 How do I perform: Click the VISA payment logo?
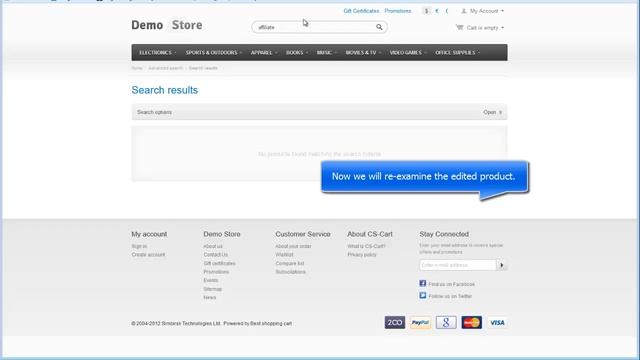(x=497, y=322)
